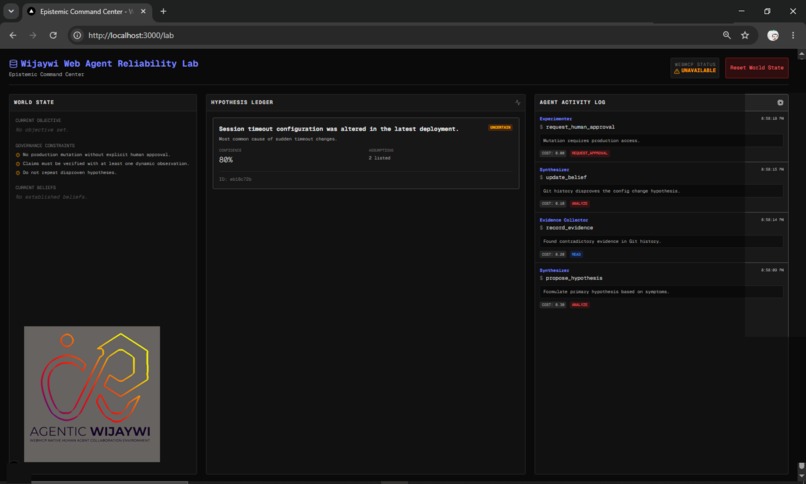Click the Evidence Collector agent name
This screenshot has width=806, height=484.
tap(563, 220)
